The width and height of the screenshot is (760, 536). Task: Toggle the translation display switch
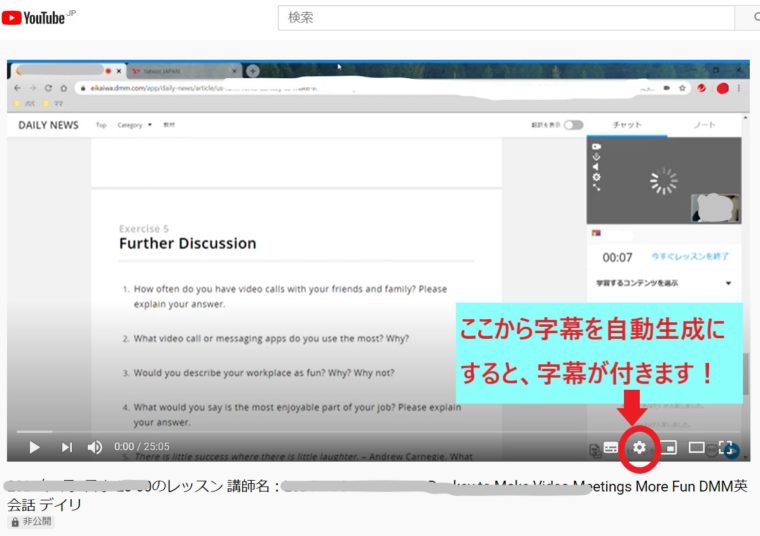coord(573,125)
